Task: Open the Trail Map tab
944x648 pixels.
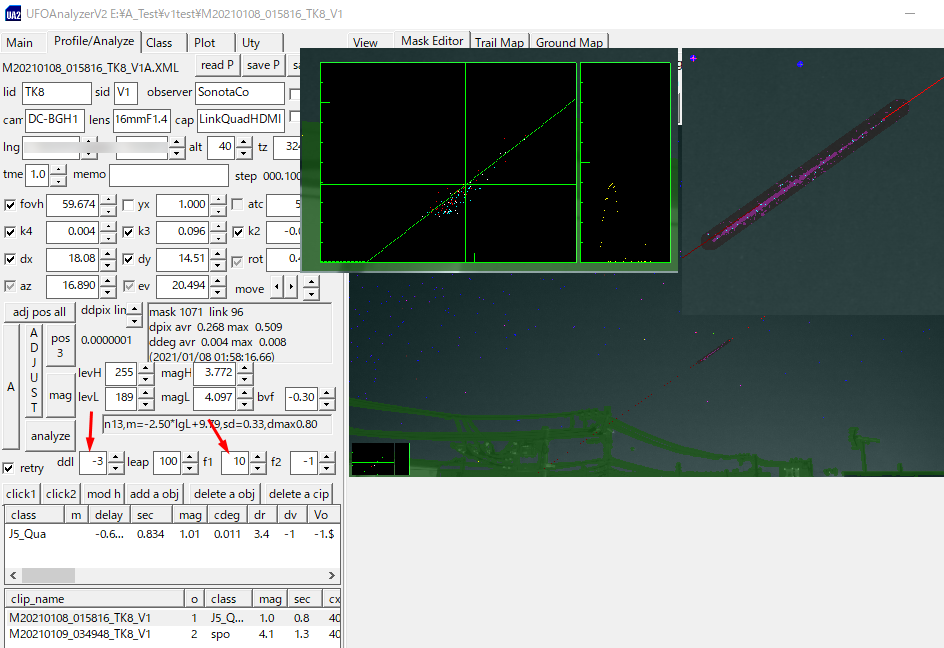Action: (499, 42)
